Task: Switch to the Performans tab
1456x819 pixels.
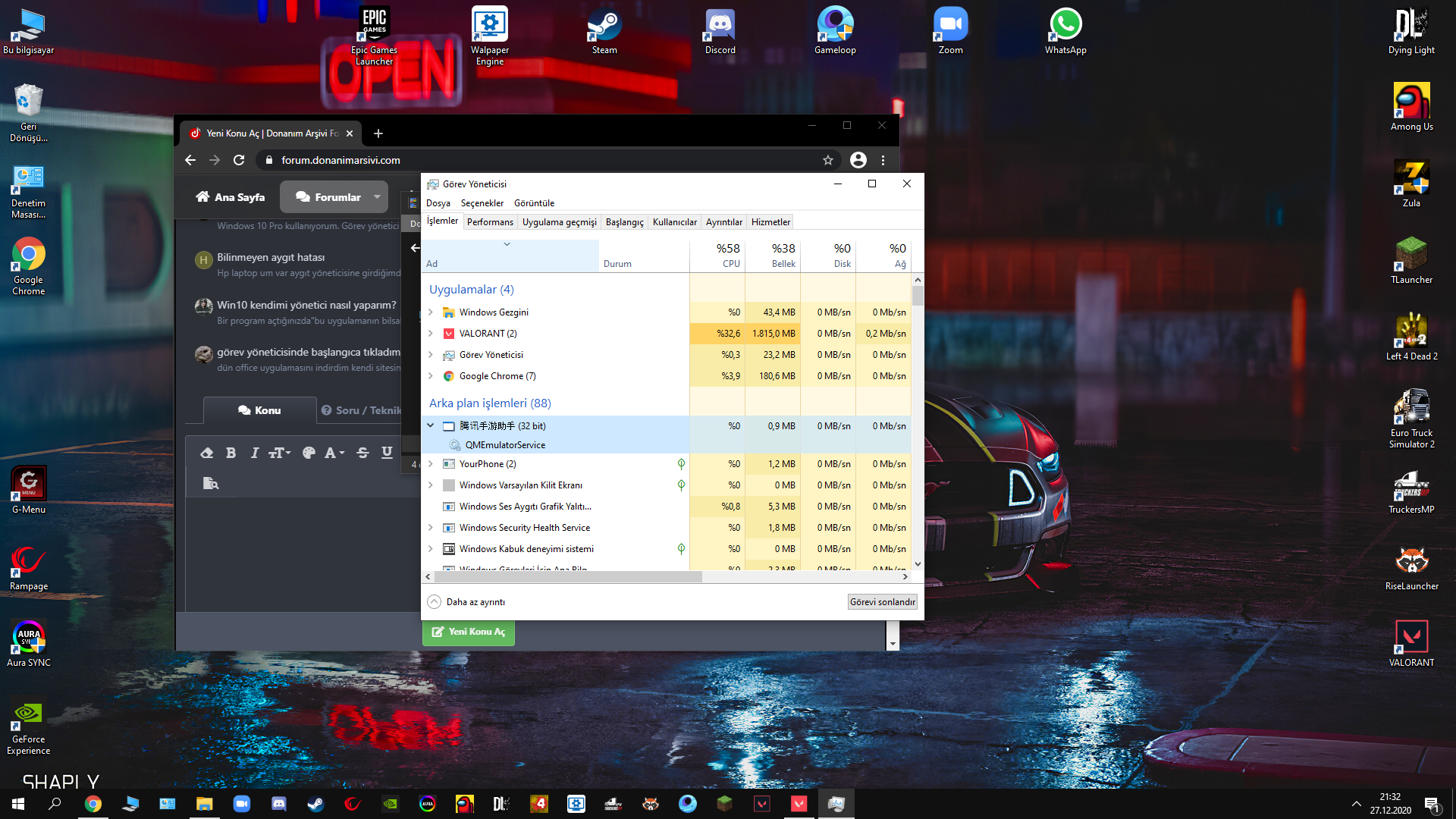Action: (x=490, y=222)
